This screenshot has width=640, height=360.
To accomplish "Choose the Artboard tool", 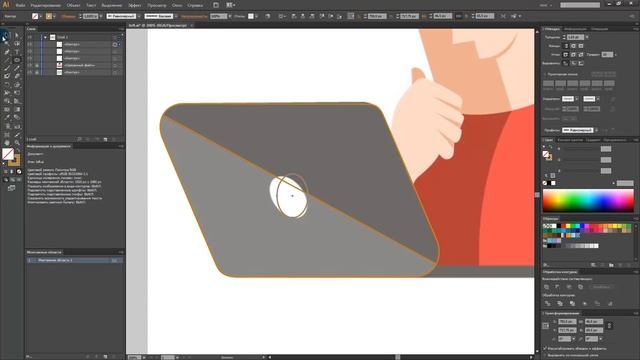I will (x=7, y=135).
